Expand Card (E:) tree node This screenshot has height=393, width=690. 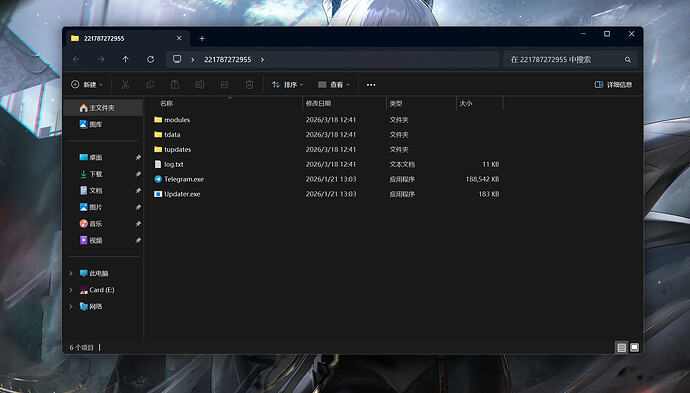(x=71, y=290)
